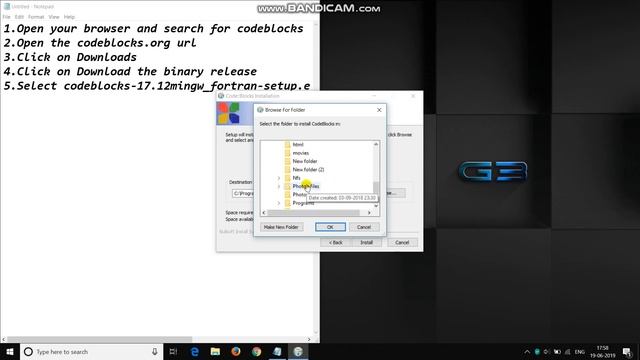
Task: Click horizontal scrollbar thumb in folder tree
Action: pos(313,213)
